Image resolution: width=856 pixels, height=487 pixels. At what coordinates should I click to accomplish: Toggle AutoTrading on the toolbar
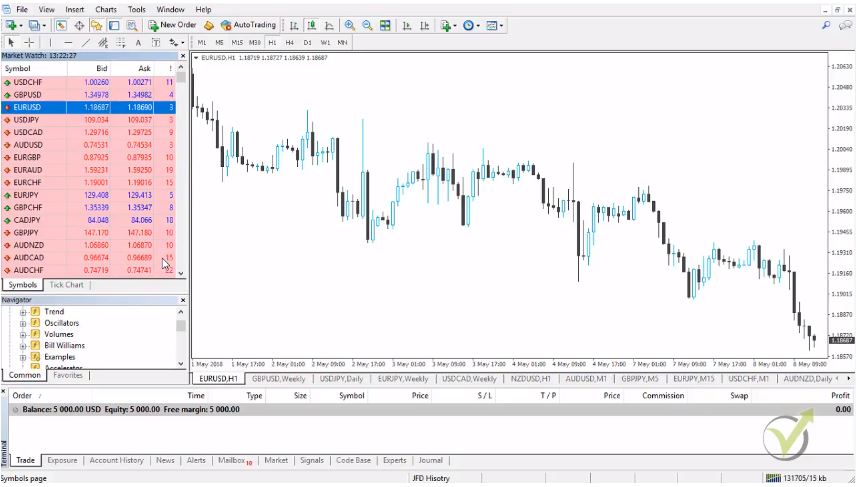(247, 25)
